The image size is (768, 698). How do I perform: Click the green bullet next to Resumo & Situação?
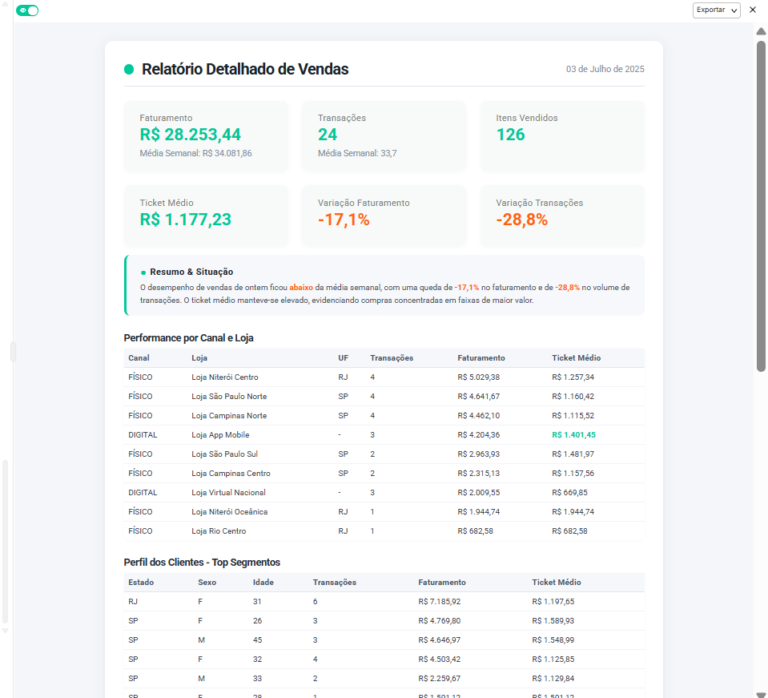143,272
